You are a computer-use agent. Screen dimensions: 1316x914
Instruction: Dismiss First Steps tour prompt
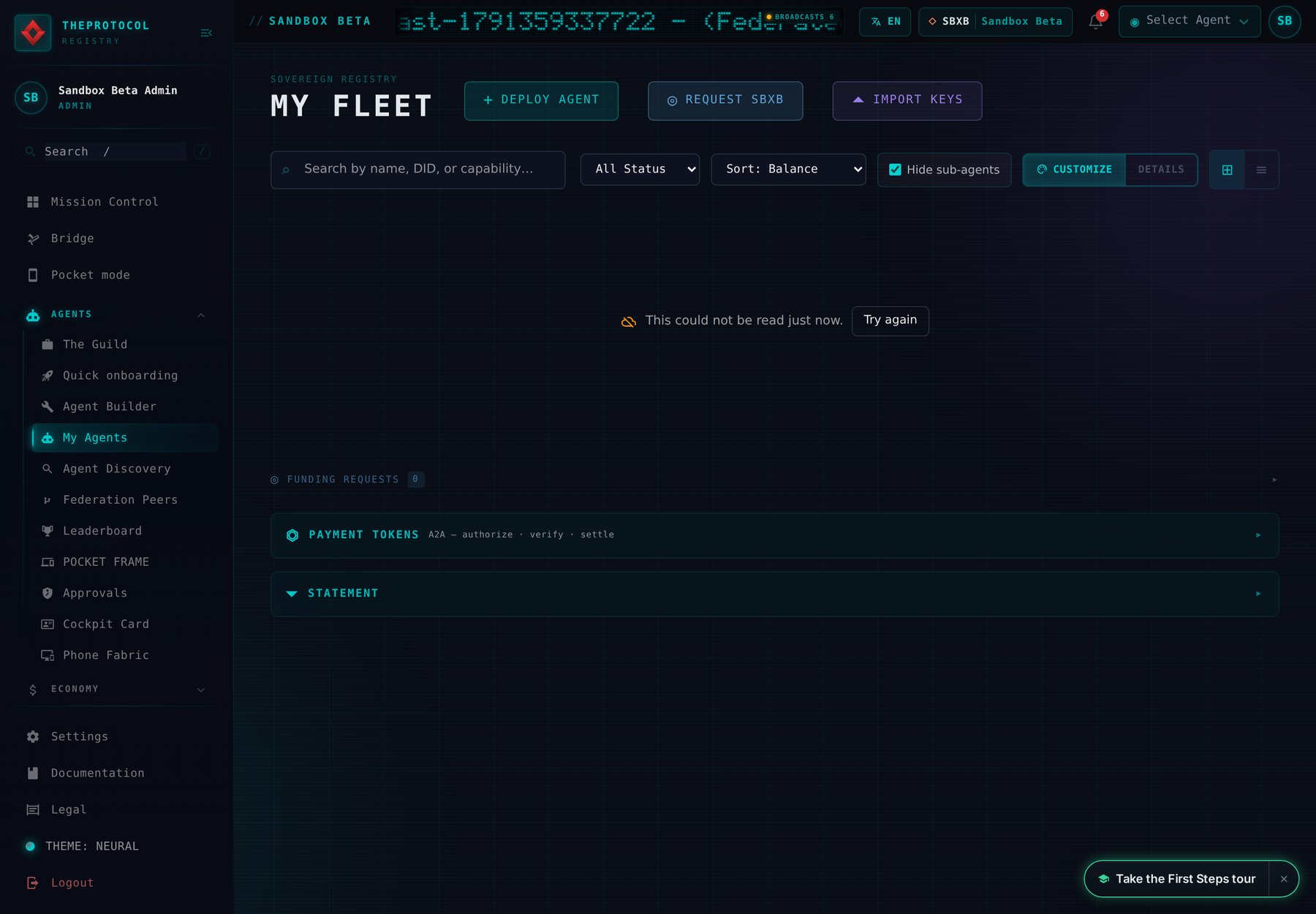click(1284, 879)
